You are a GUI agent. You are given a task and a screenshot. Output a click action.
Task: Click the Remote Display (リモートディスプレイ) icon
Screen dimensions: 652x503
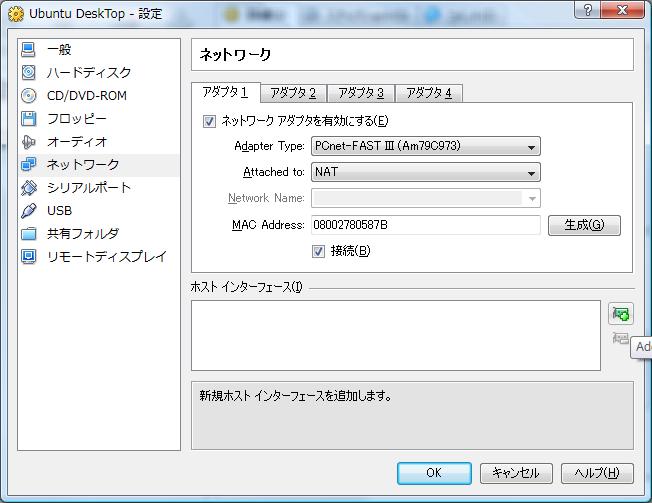(x=28, y=256)
